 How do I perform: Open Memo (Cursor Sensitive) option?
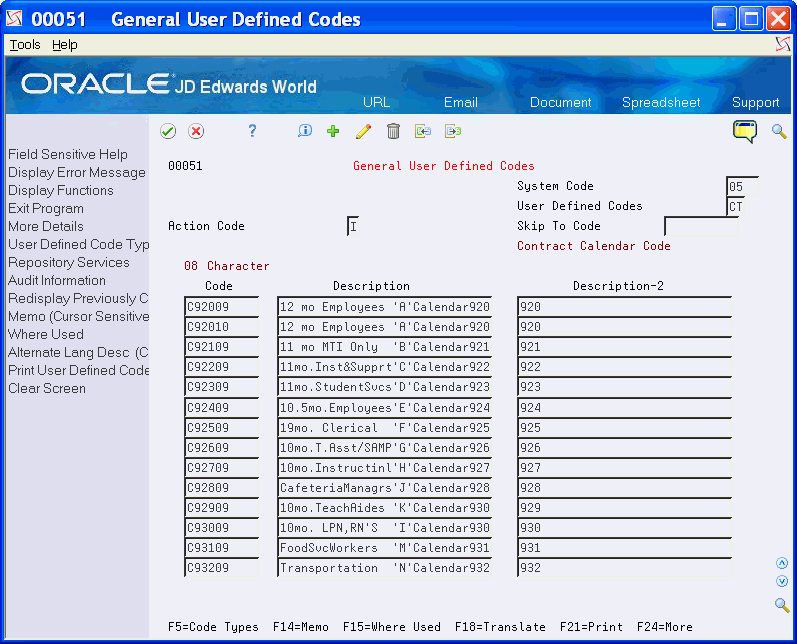(78, 316)
